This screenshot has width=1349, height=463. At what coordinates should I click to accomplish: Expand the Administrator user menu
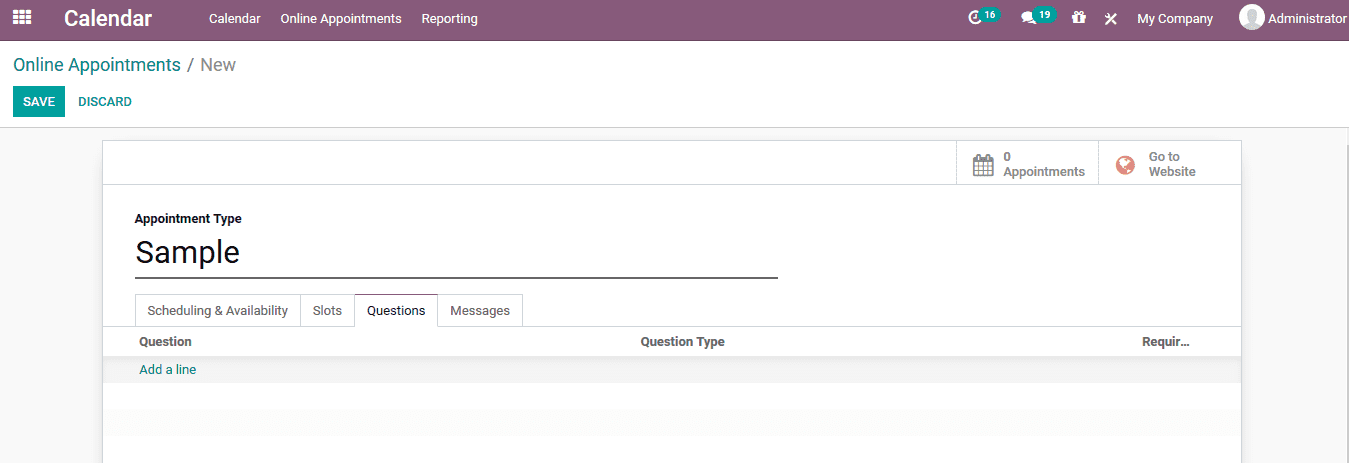click(x=1293, y=18)
